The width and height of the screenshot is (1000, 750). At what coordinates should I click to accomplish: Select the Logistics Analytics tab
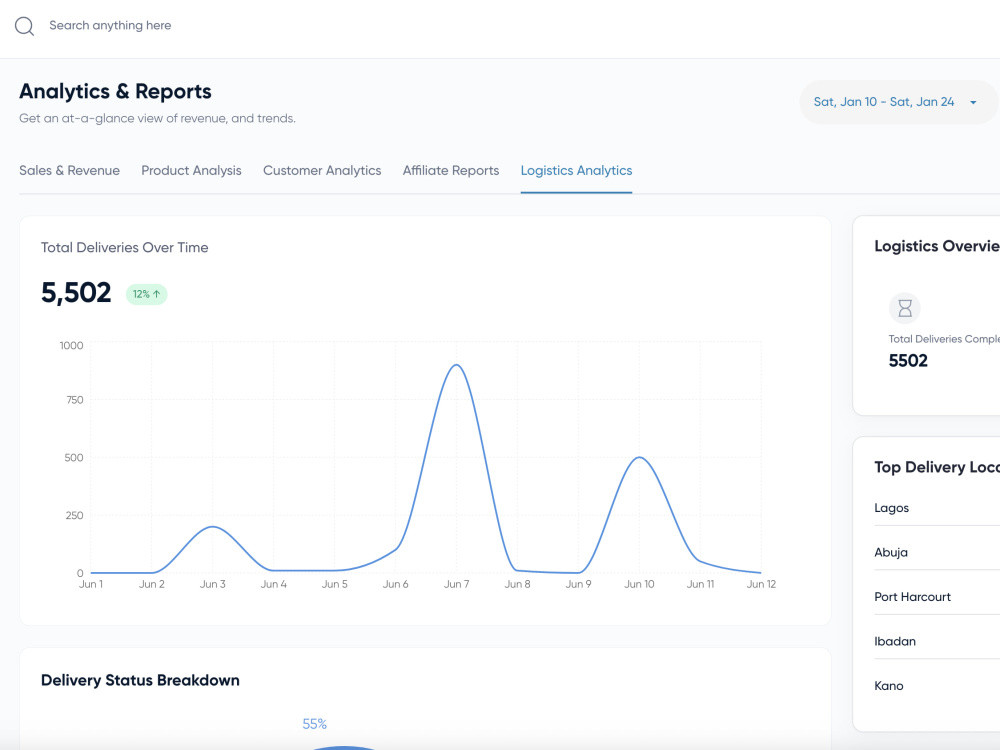(577, 170)
